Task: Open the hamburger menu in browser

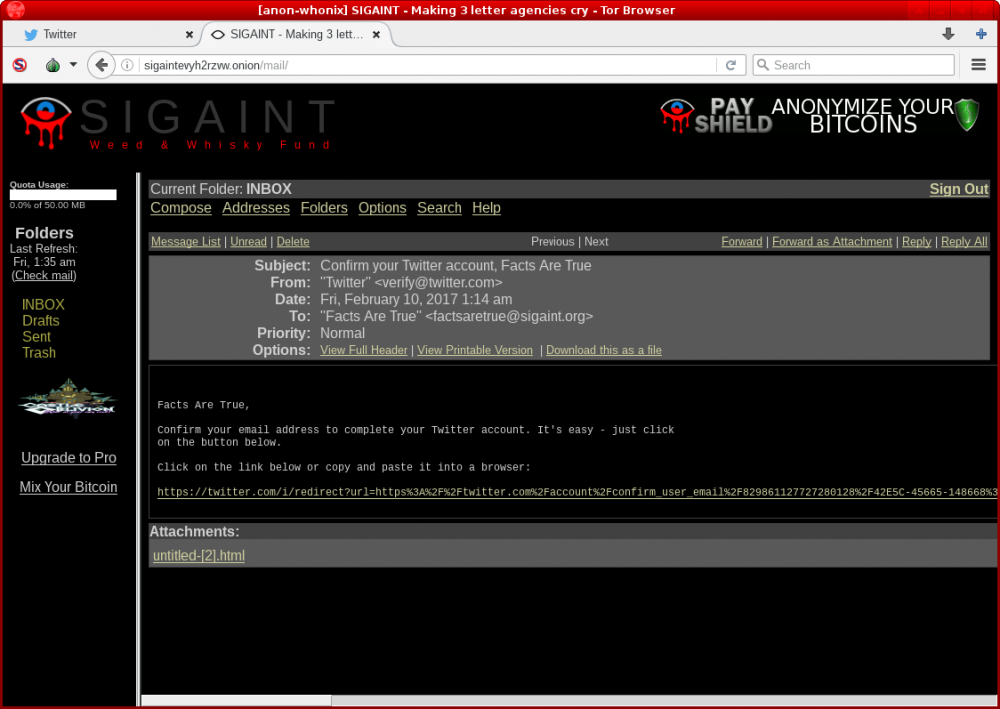Action: [x=979, y=65]
